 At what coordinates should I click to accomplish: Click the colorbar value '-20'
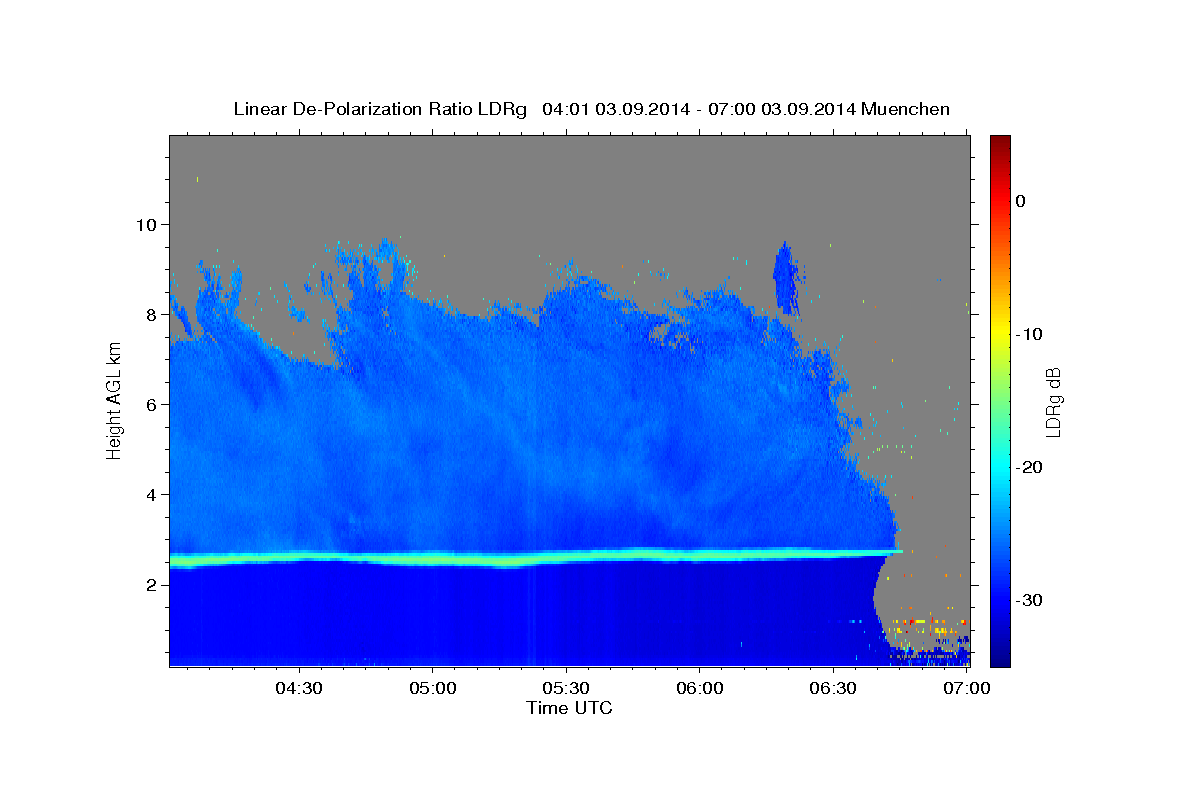coord(1029,467)
